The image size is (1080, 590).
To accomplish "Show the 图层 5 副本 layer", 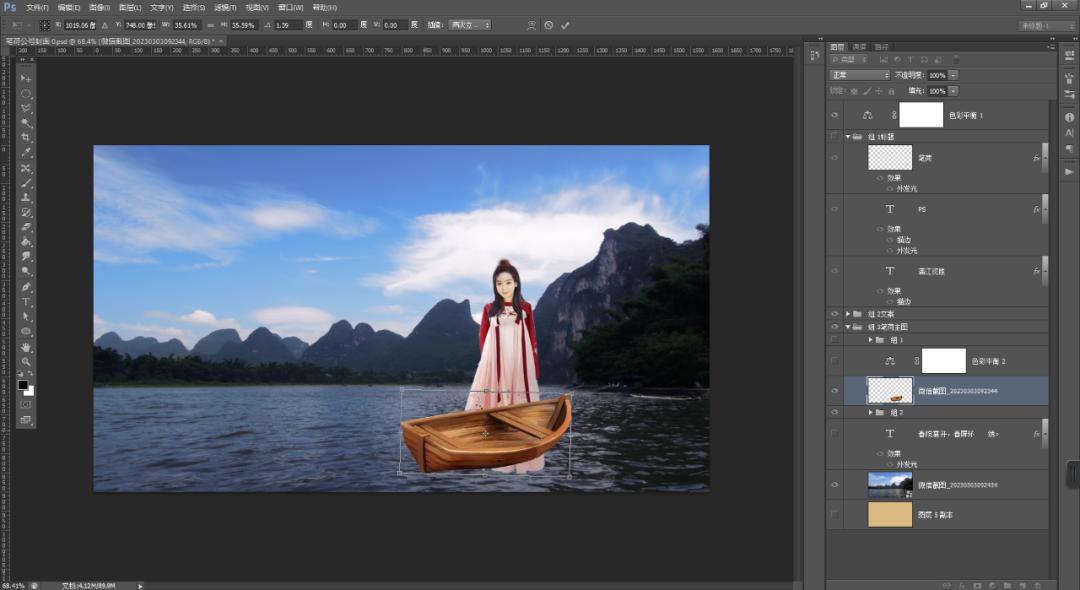I will coord(834,514).
